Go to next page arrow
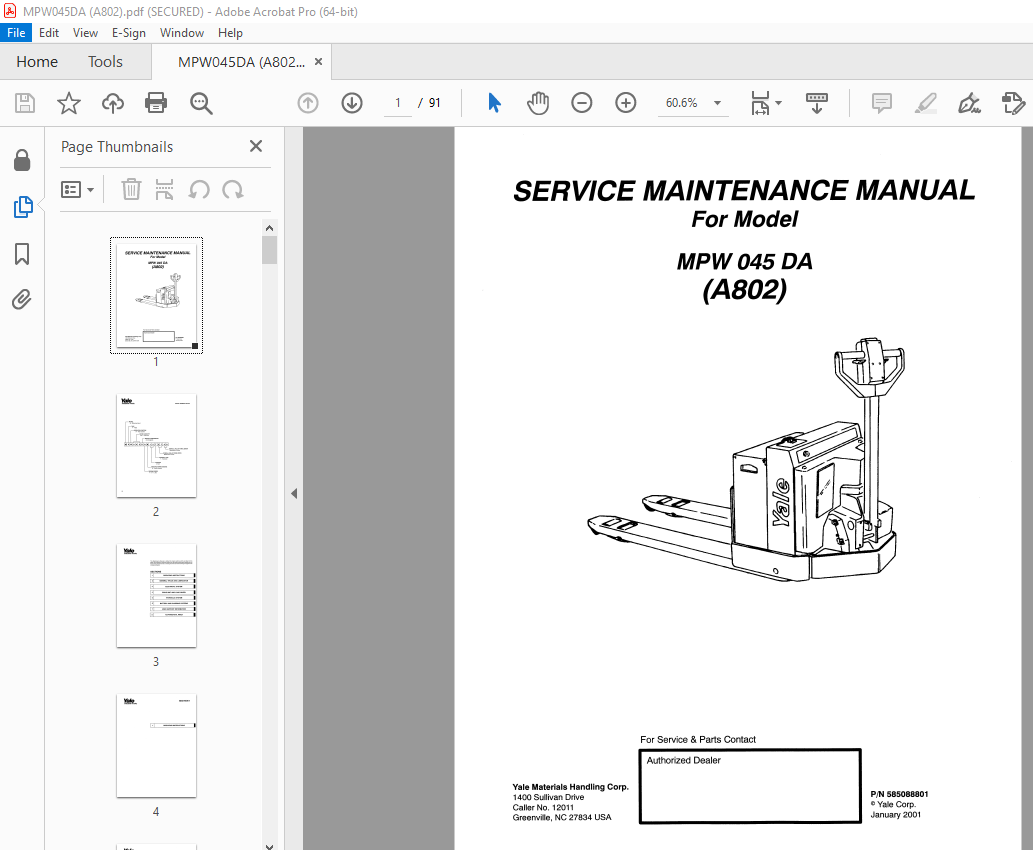This screenshot has height=850, width=1033. pos(352,103)
